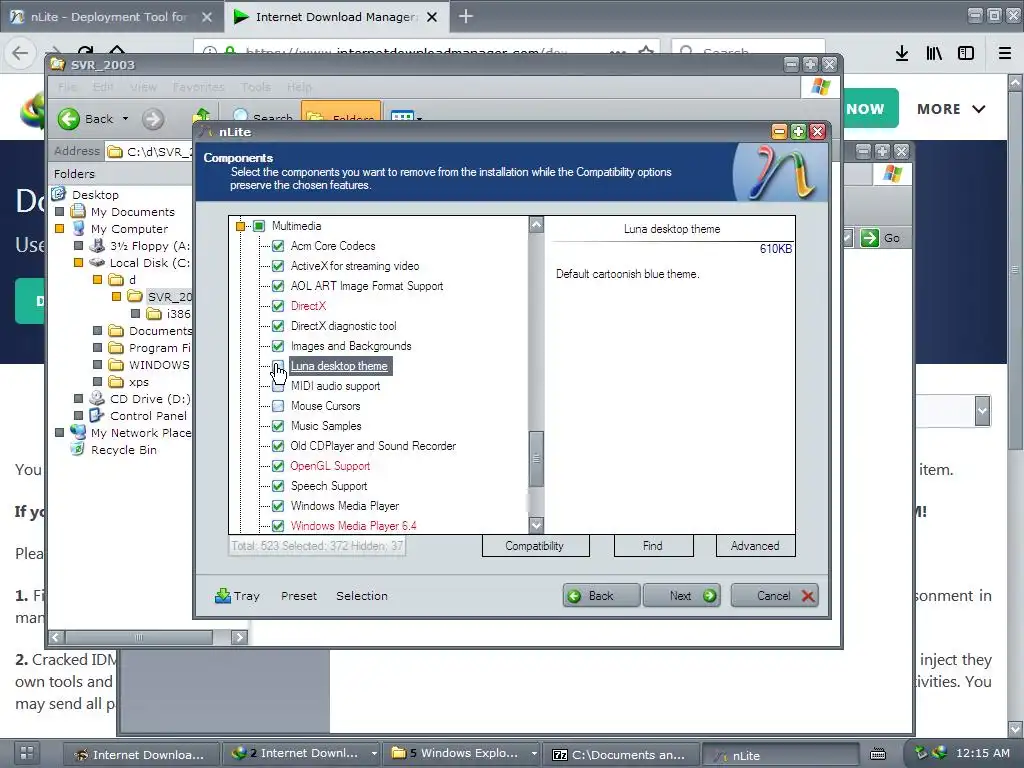Open the Back button dropdown arrow
The height and width of the screenshot is (768, 1024).
125,119
